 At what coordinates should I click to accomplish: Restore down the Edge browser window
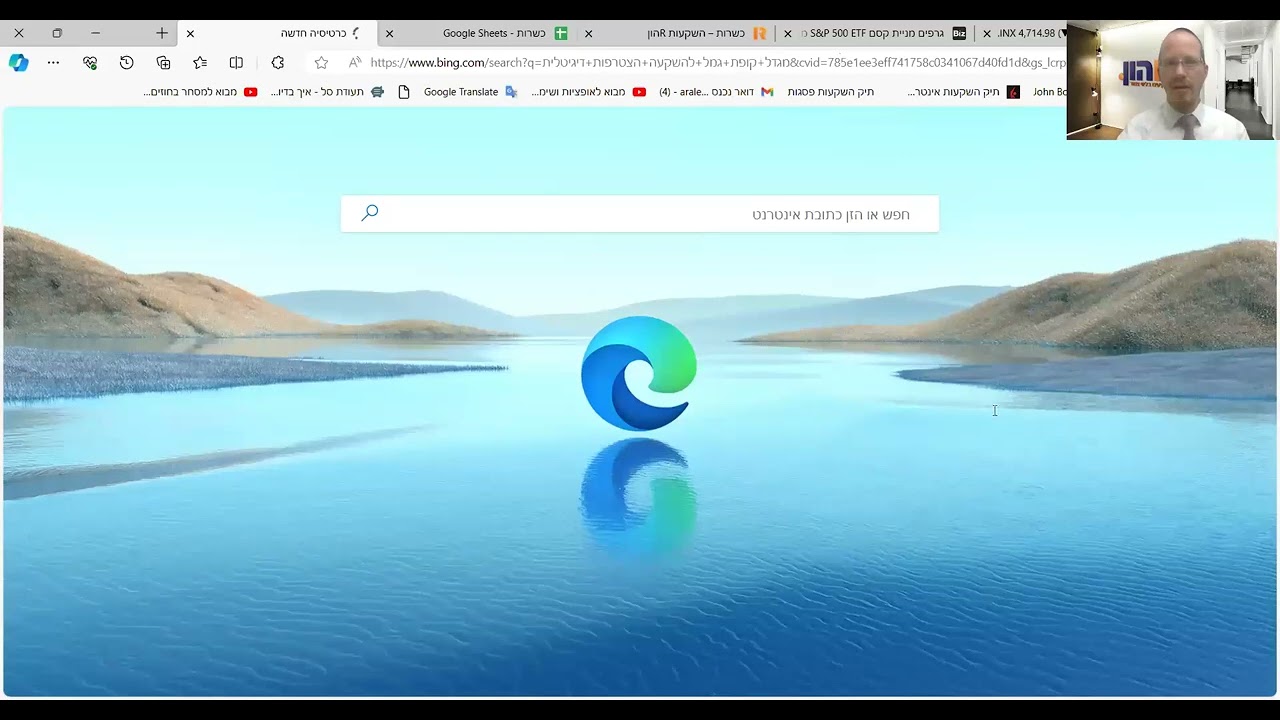(57, 33)
